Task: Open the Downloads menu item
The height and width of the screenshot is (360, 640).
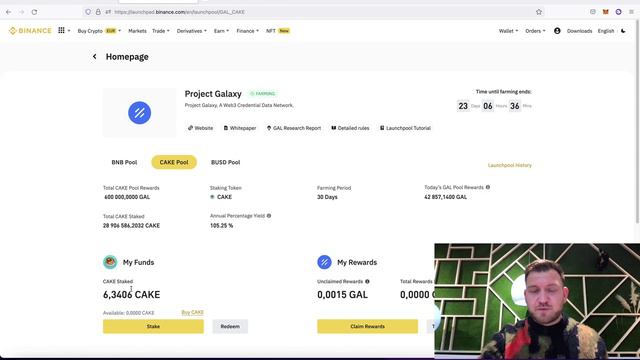Action: point(579,31)
